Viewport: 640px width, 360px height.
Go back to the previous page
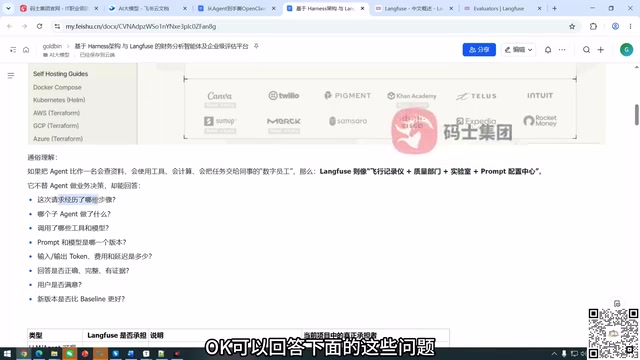point(10,26)
